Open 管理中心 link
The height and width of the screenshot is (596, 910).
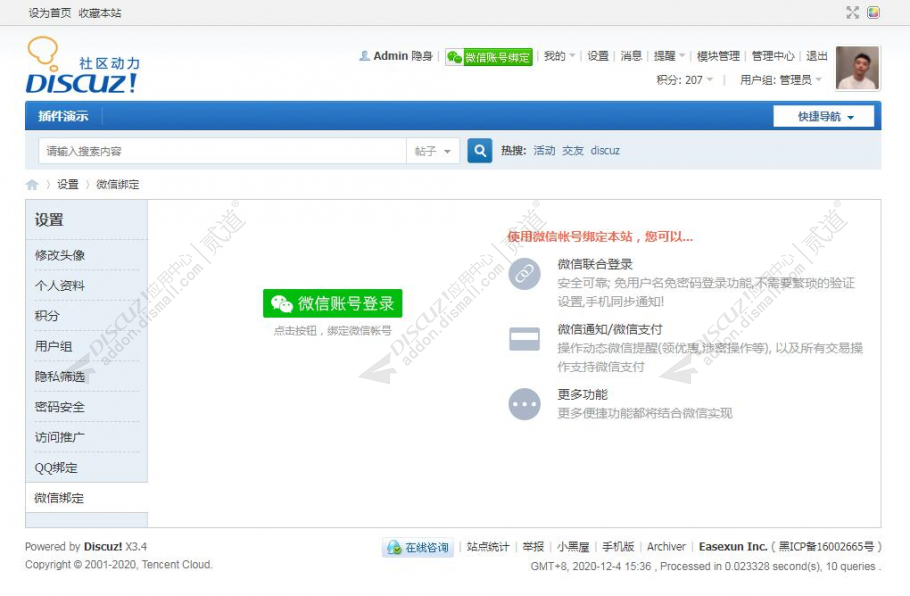[773, 56]
